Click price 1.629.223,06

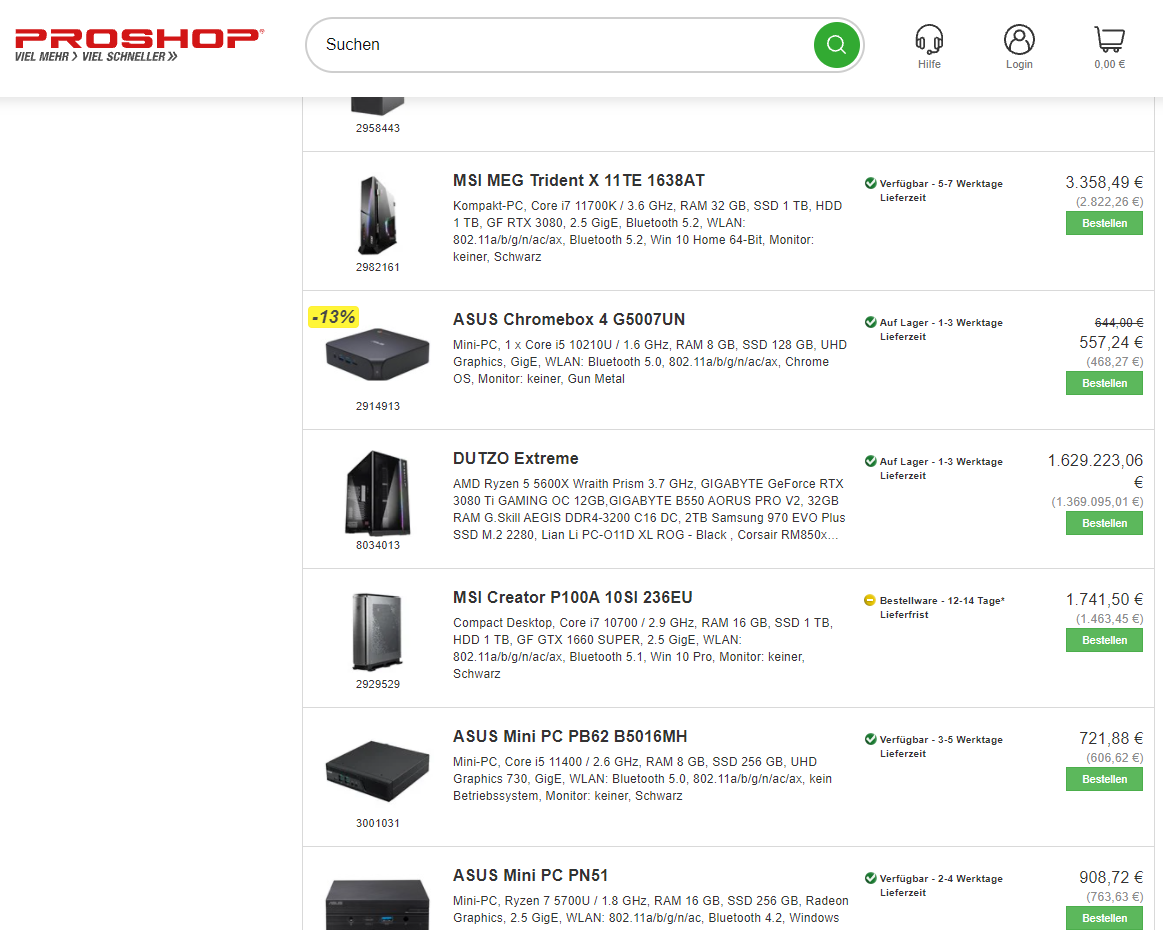click(x=1095, y=461)
